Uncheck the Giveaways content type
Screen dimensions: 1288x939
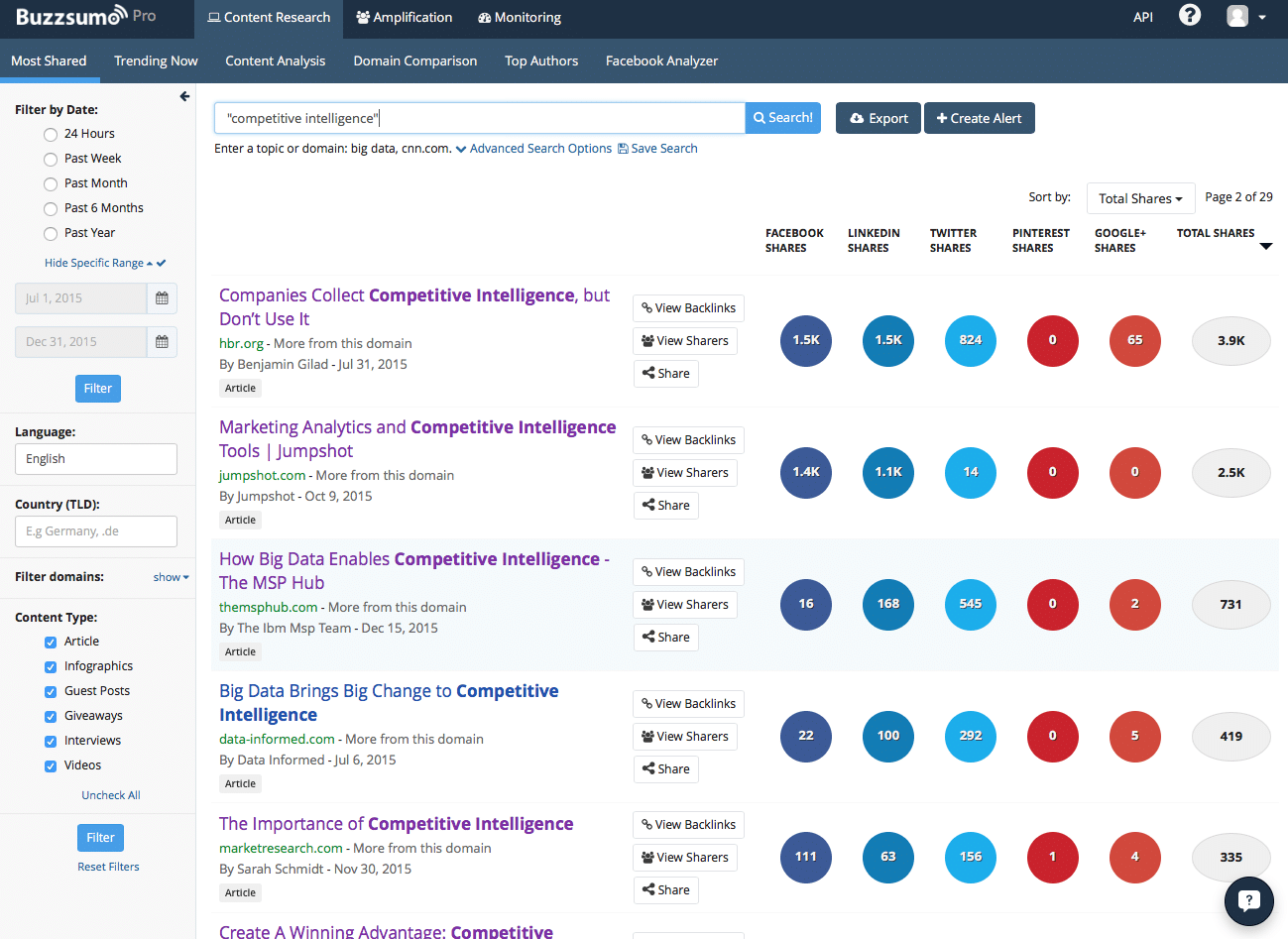[x=51, y=716]
